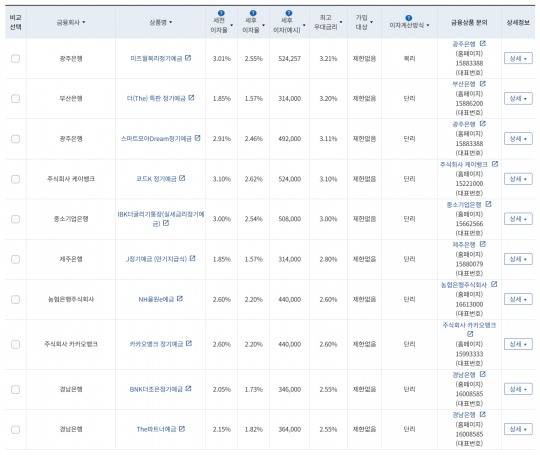Click external-link icon beside 스마트모아Dream정기예금

pyautogui.click(x=197, y=138)
